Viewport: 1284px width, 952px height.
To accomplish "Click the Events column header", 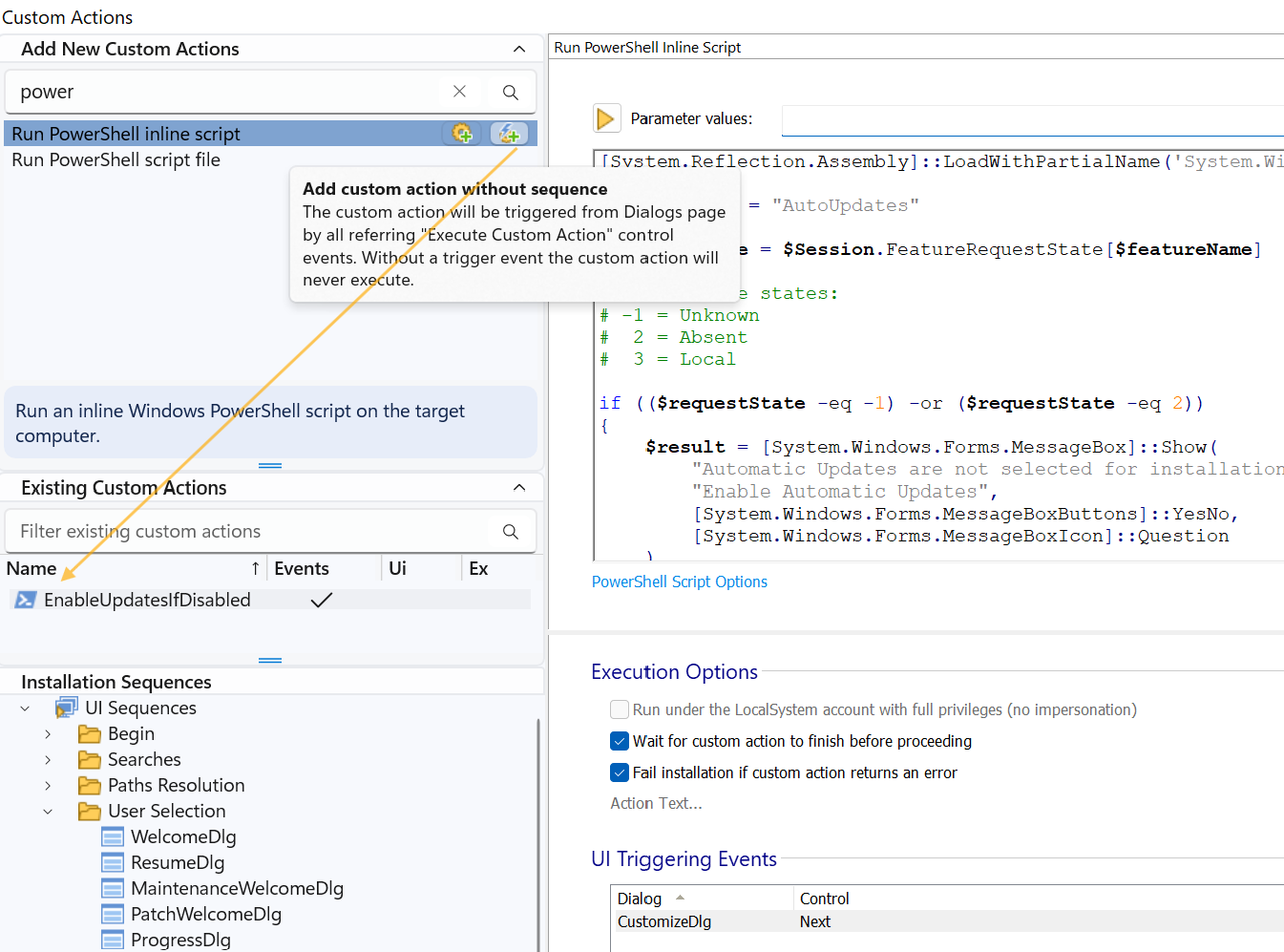I will pyautogui.click(x=324, y=568).
